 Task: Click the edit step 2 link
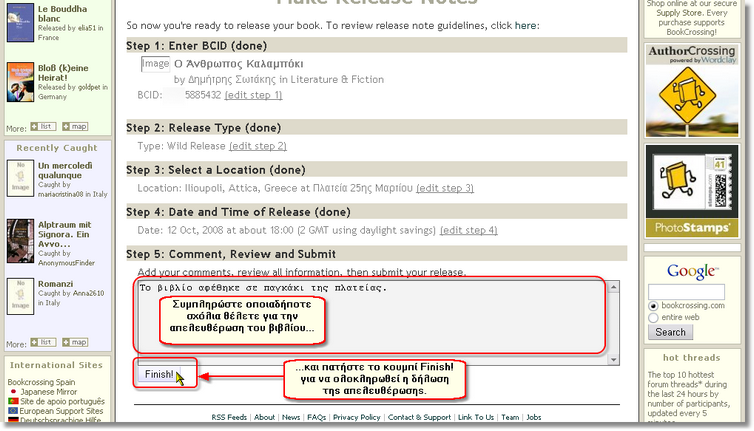click(257, 146)
